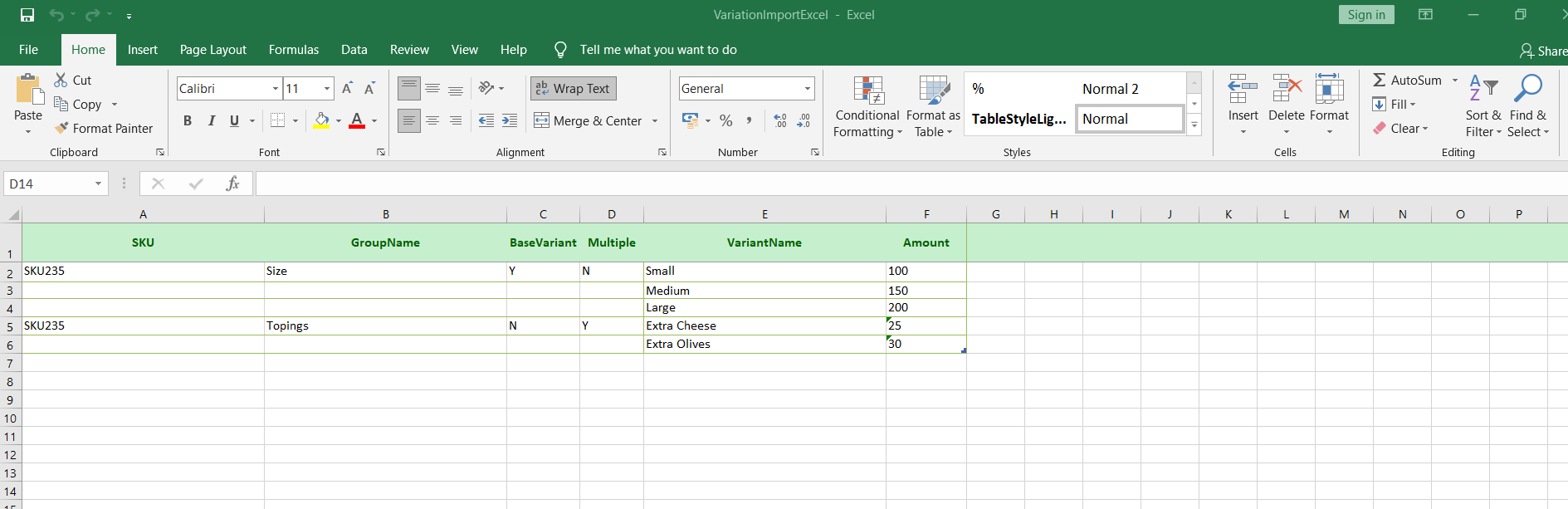Apply percent style
The height and width of the screenshot is (509, 1568).
726,121
